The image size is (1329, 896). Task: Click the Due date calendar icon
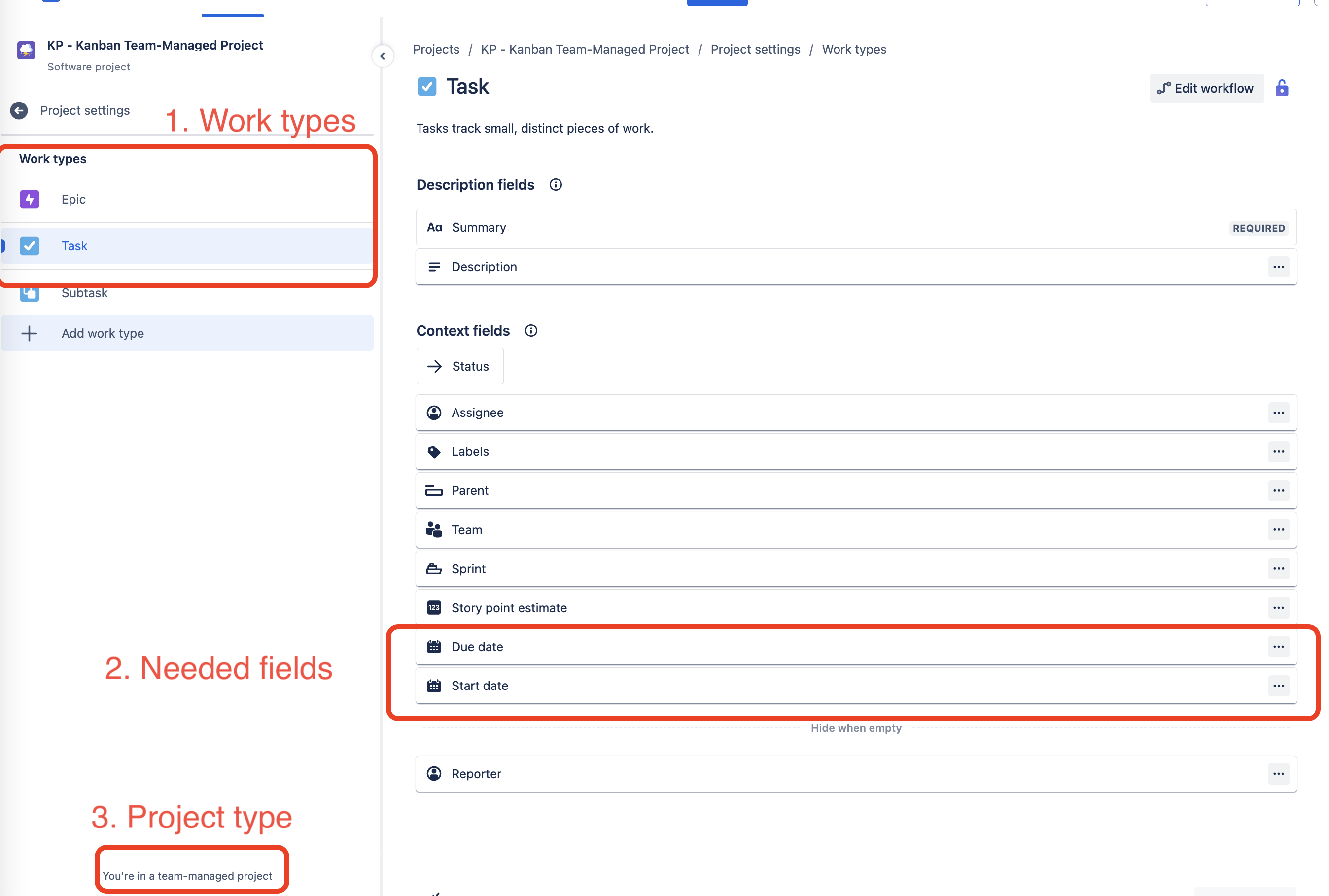434,646
